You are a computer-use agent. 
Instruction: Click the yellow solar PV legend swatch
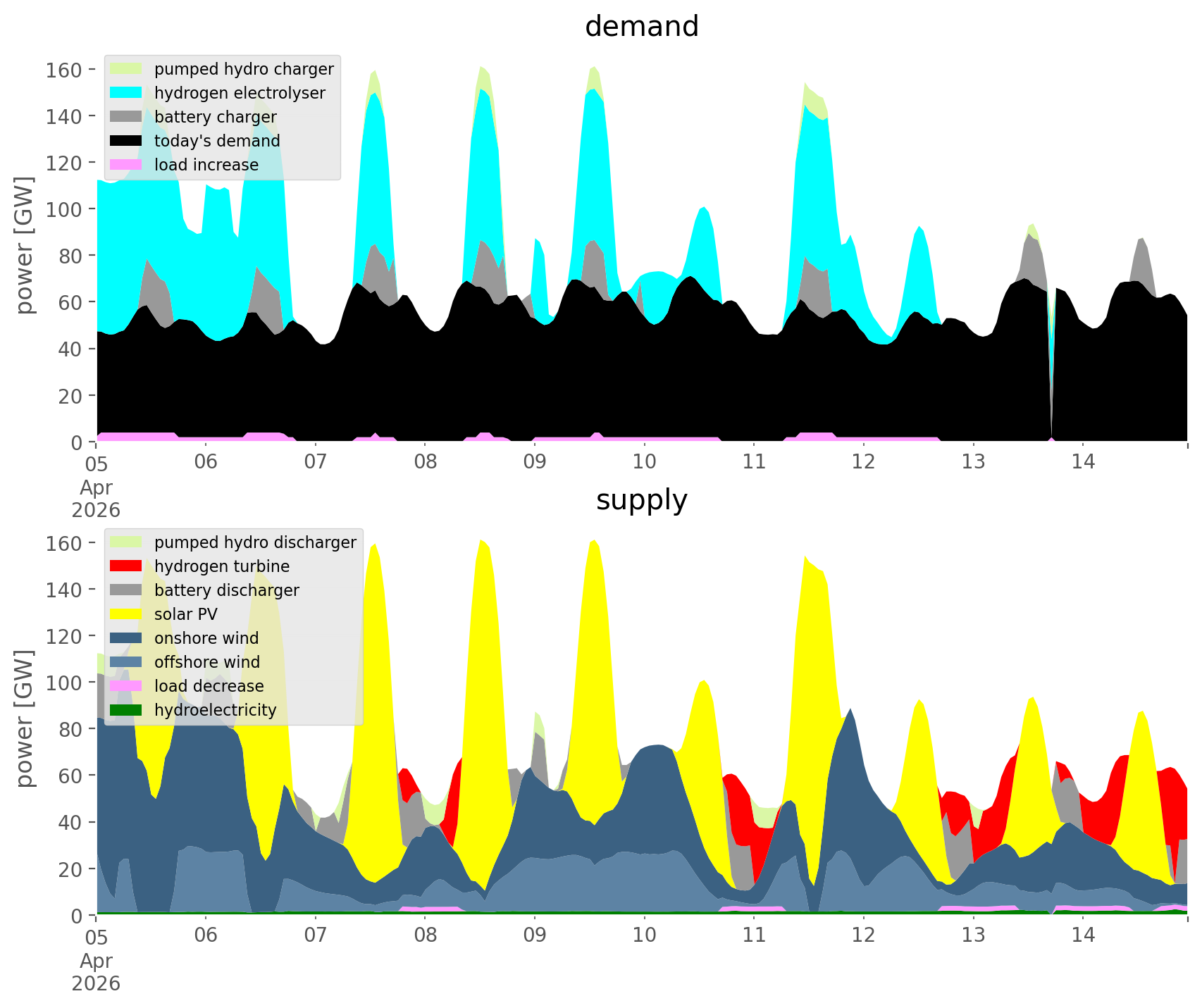coord(126,614)
